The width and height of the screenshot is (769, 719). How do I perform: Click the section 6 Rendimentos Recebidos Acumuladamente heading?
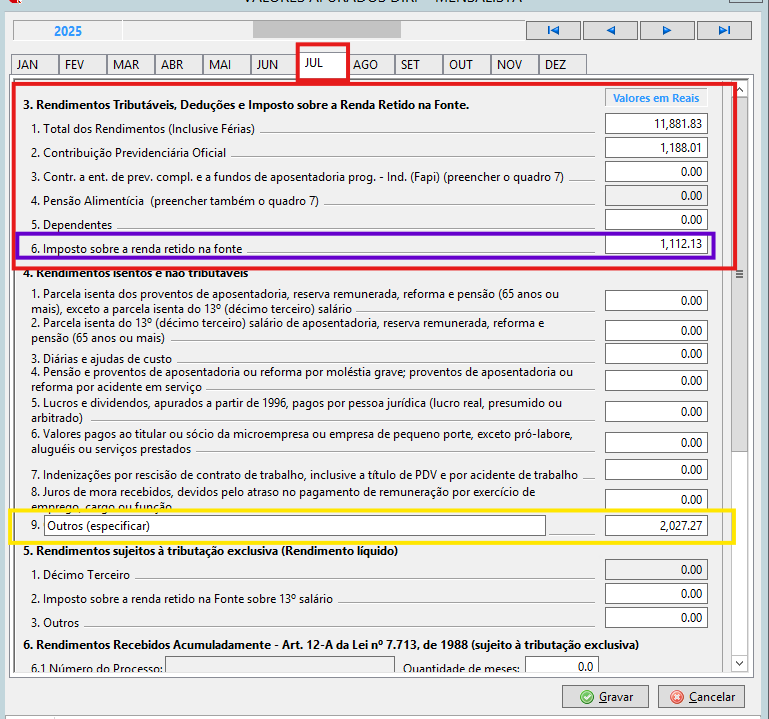331,645
